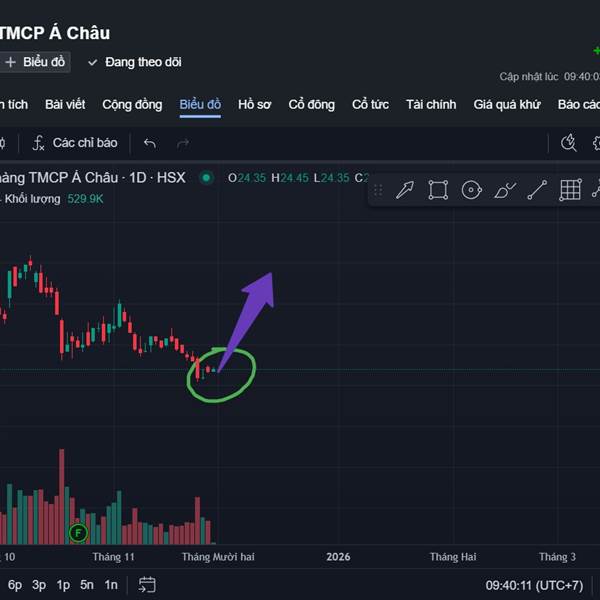
Task: Click the undo arrow icon
Action: 150,143
